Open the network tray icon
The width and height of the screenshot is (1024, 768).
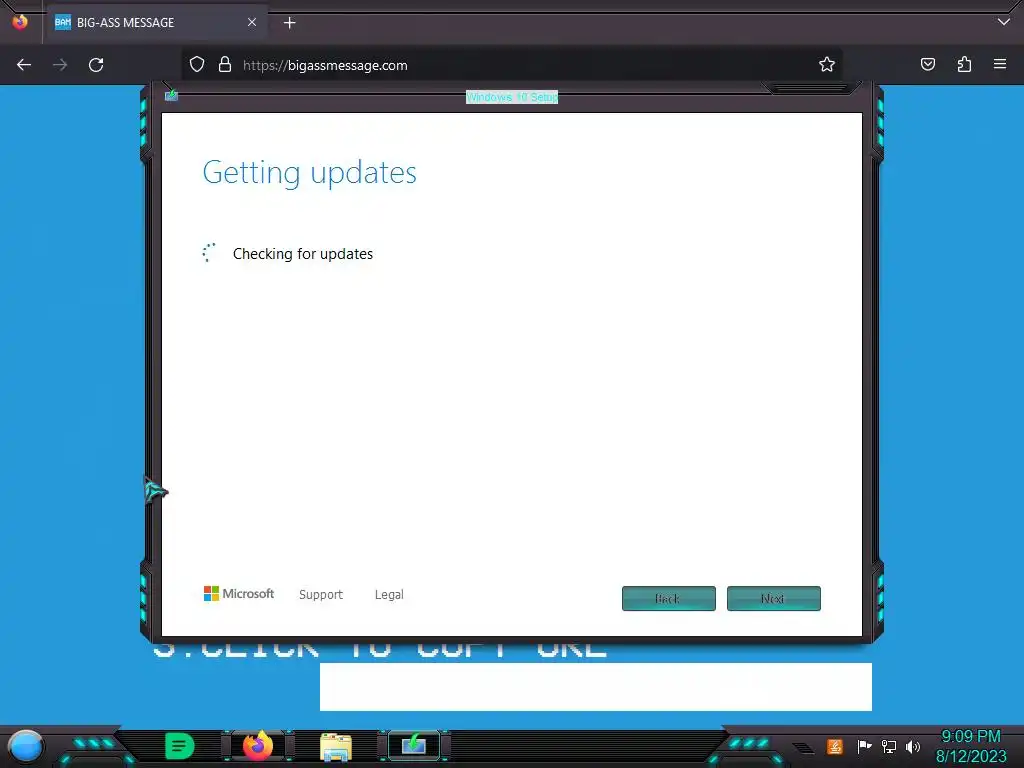tap(889, 746)
